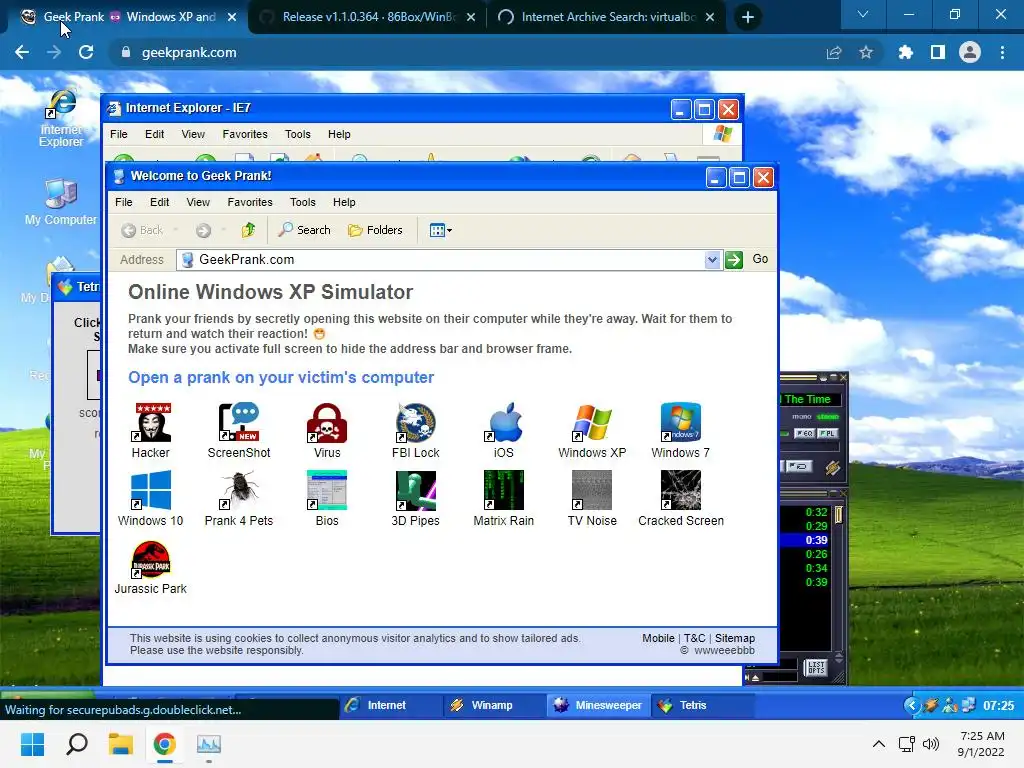1024x768 pixels.
Task: Open the Views dropdown in toolbar
Action: (x=441, y=230)
